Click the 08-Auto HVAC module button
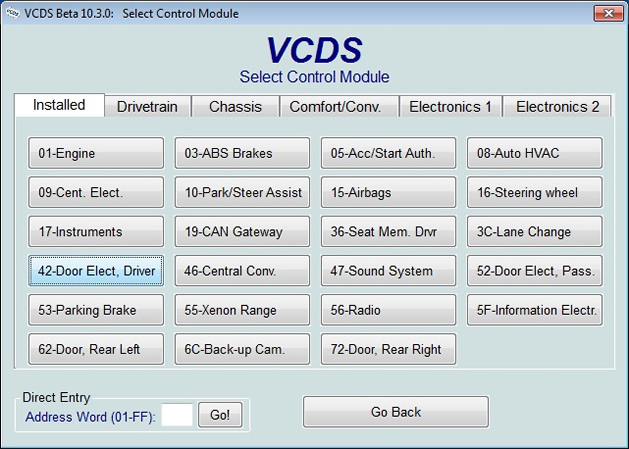 [x=534, y=154]
